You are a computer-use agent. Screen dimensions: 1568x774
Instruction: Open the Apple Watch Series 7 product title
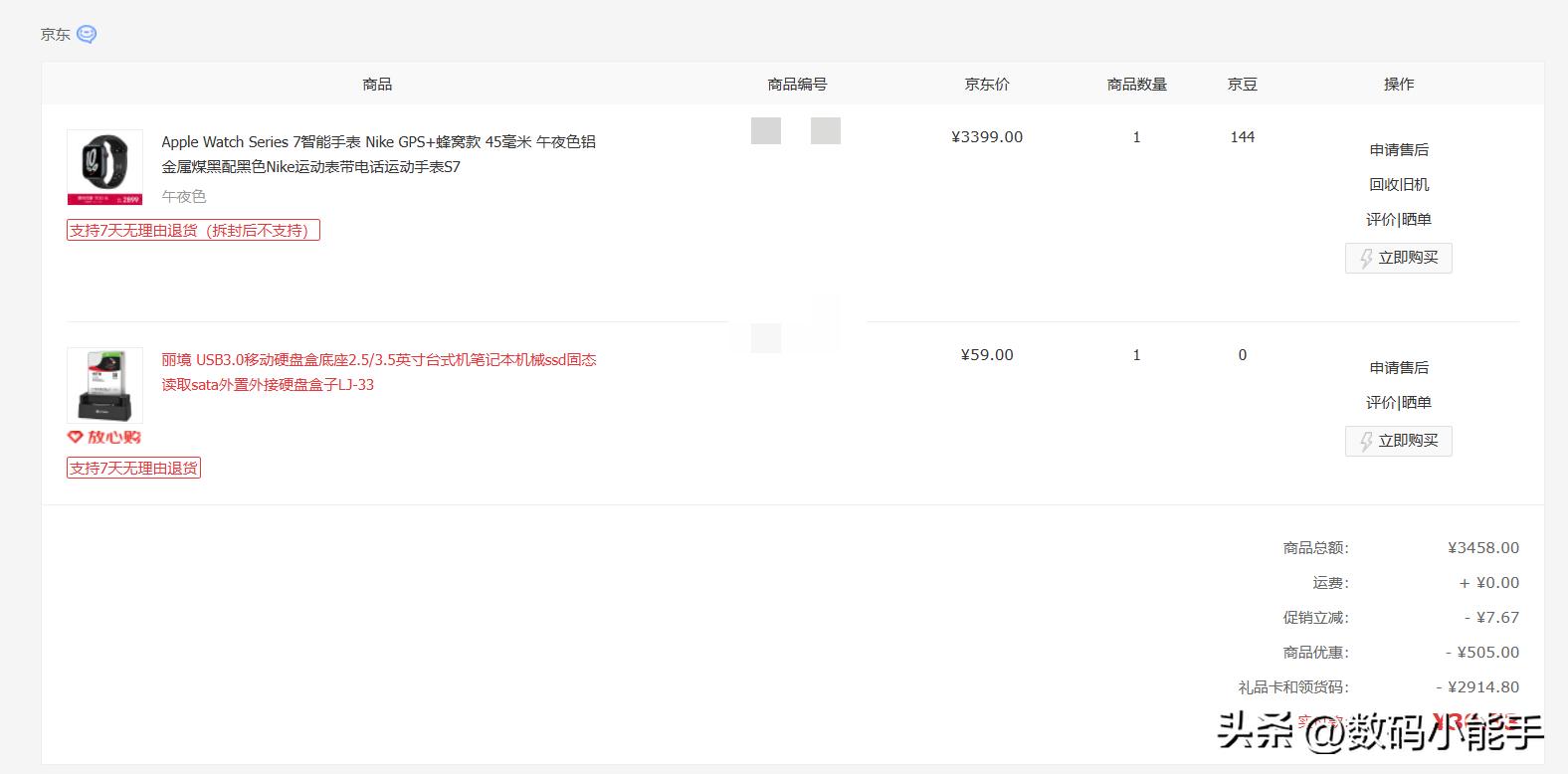[378, 154]
